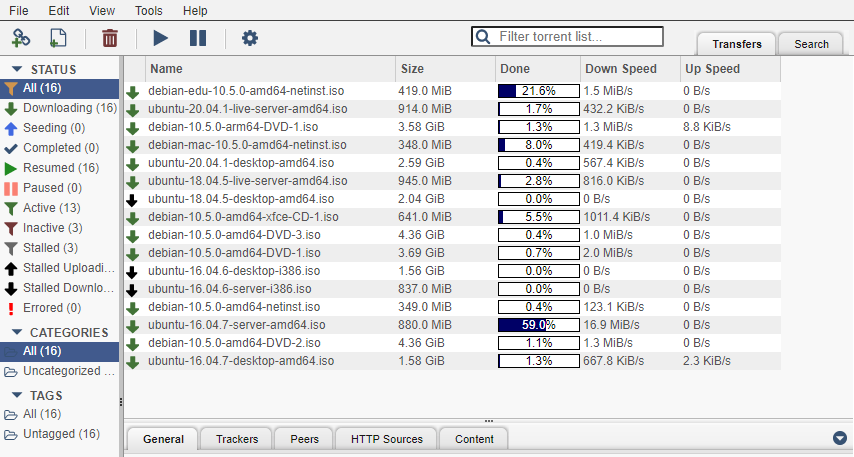This screenshot has height=457, width=854.
Task: Open Options via the gear icon
Action: 249,38
